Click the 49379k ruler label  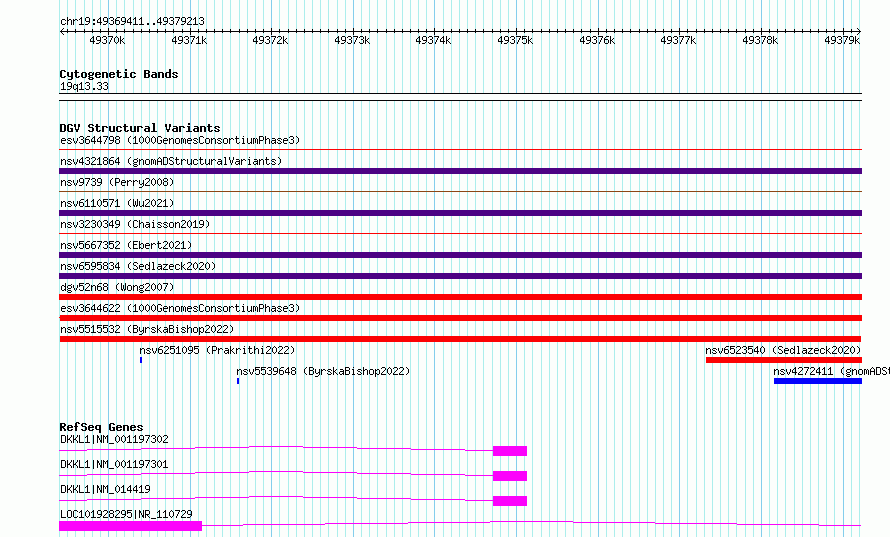pos(842,40)
